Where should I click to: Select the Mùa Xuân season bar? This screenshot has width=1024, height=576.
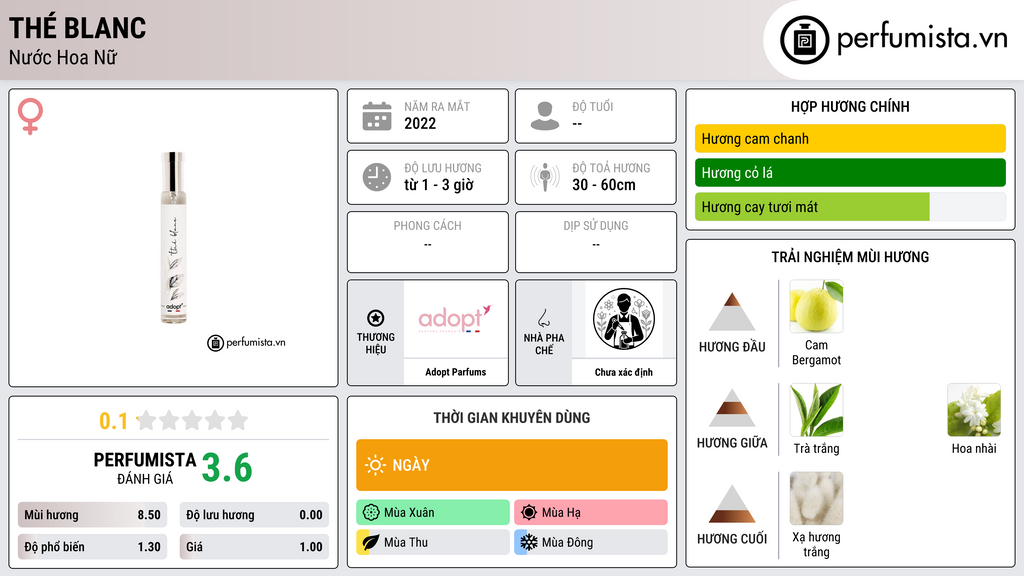coord(433,513)
